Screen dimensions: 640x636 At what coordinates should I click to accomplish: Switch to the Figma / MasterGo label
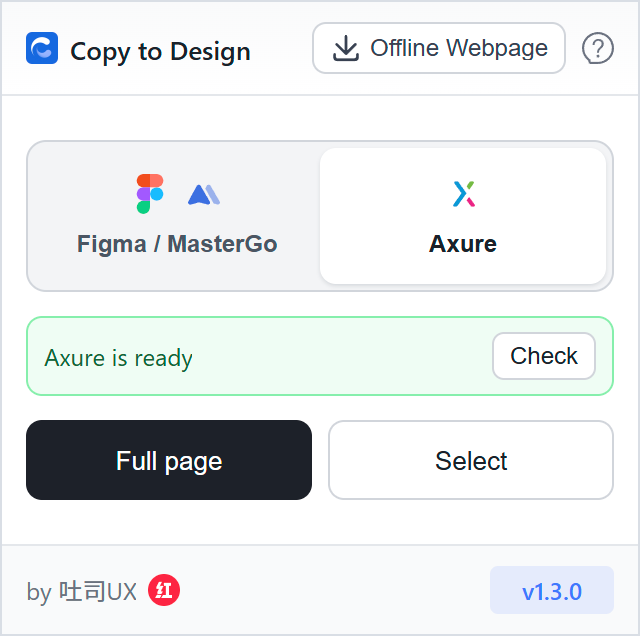click(177, 244)
